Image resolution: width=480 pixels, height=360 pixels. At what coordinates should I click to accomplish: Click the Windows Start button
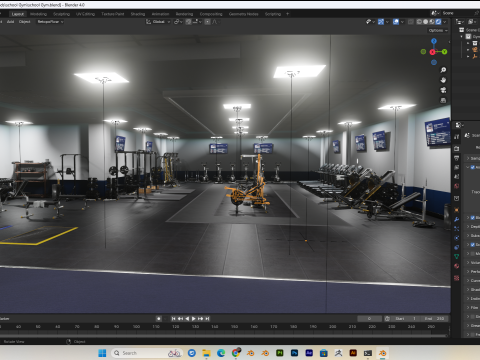click(102, 353)
